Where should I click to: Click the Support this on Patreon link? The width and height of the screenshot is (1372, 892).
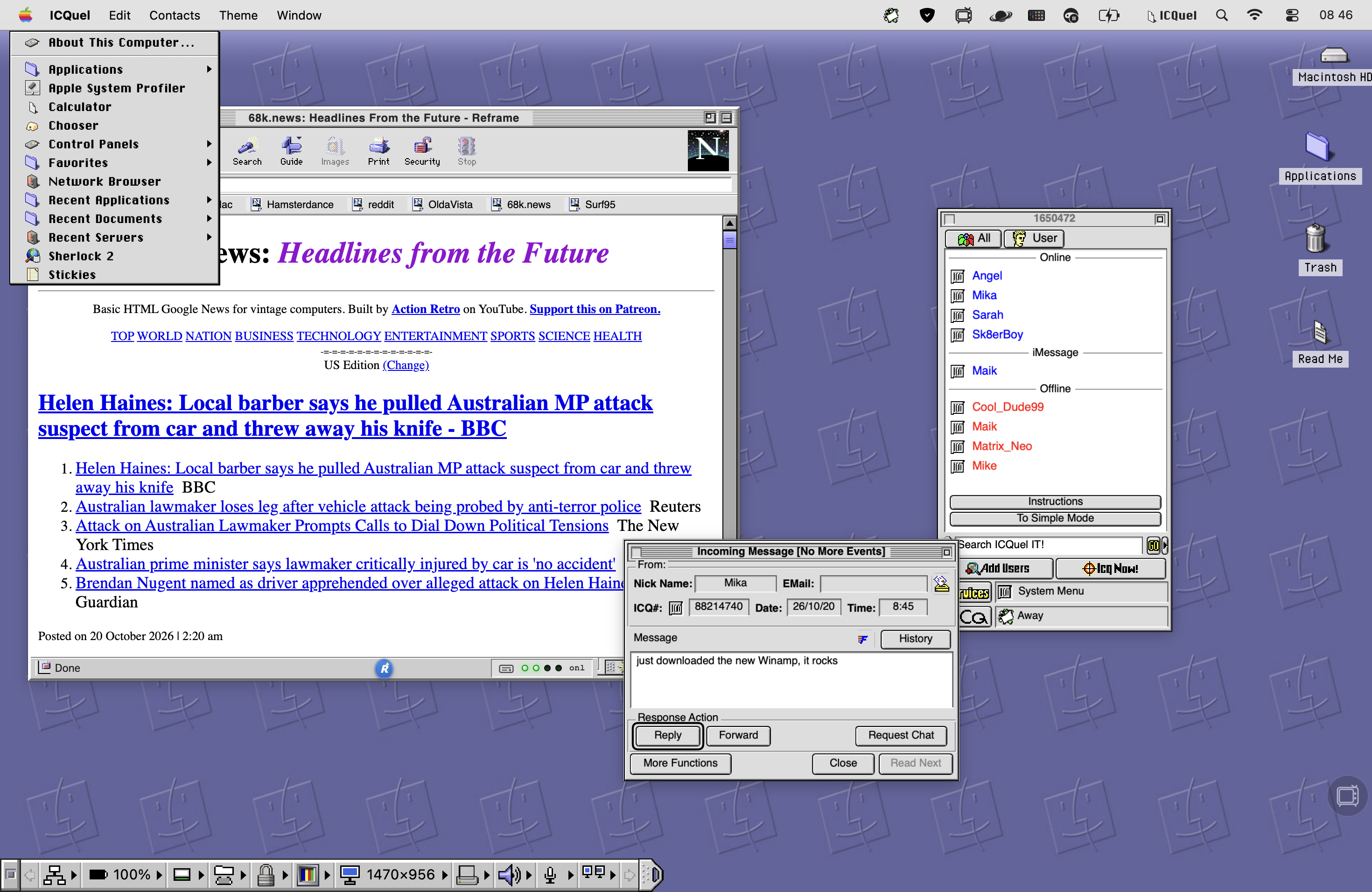595,309
